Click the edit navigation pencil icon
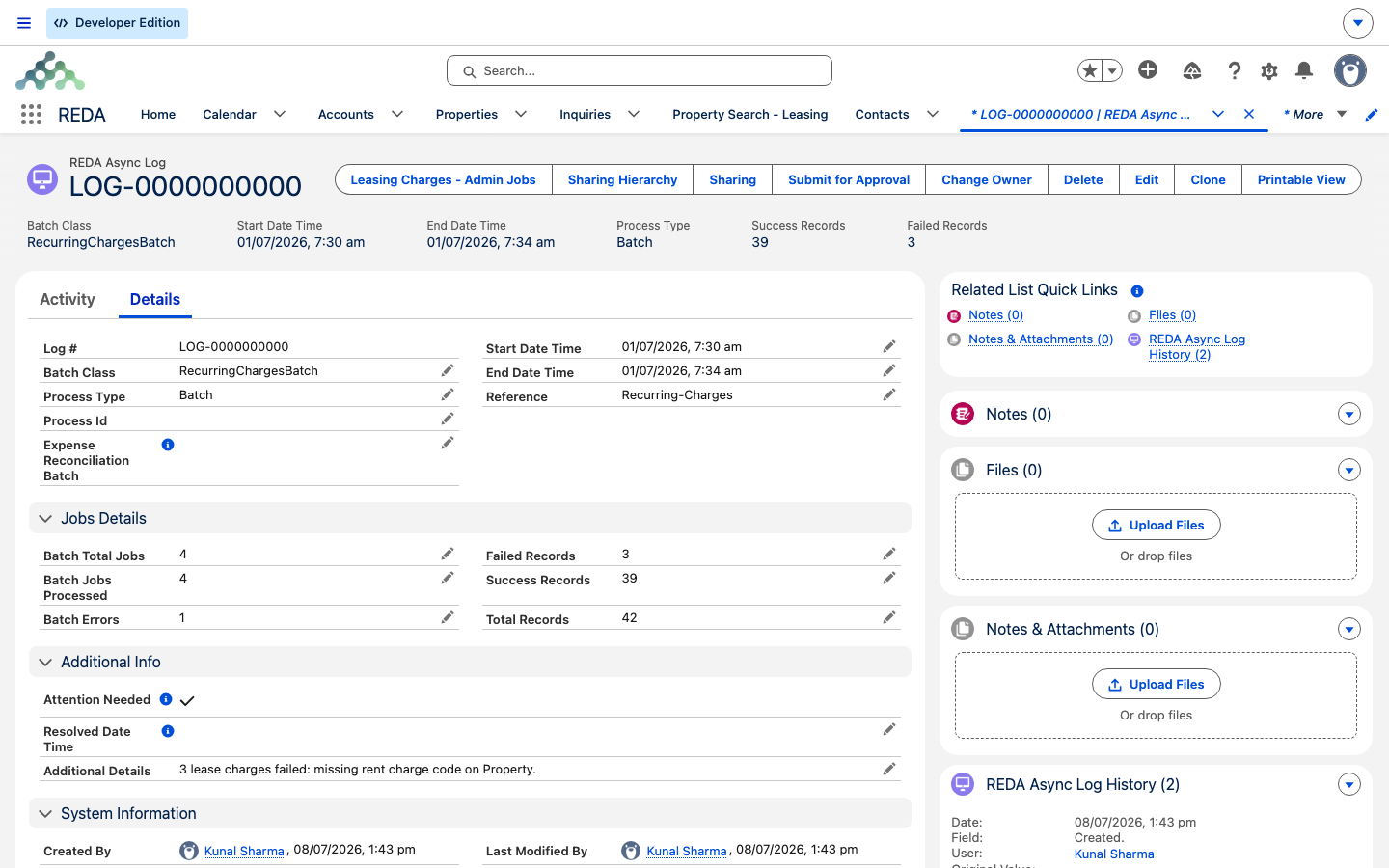Image resolution: width=1389 pixels, height=868 pixels. 1372,115
